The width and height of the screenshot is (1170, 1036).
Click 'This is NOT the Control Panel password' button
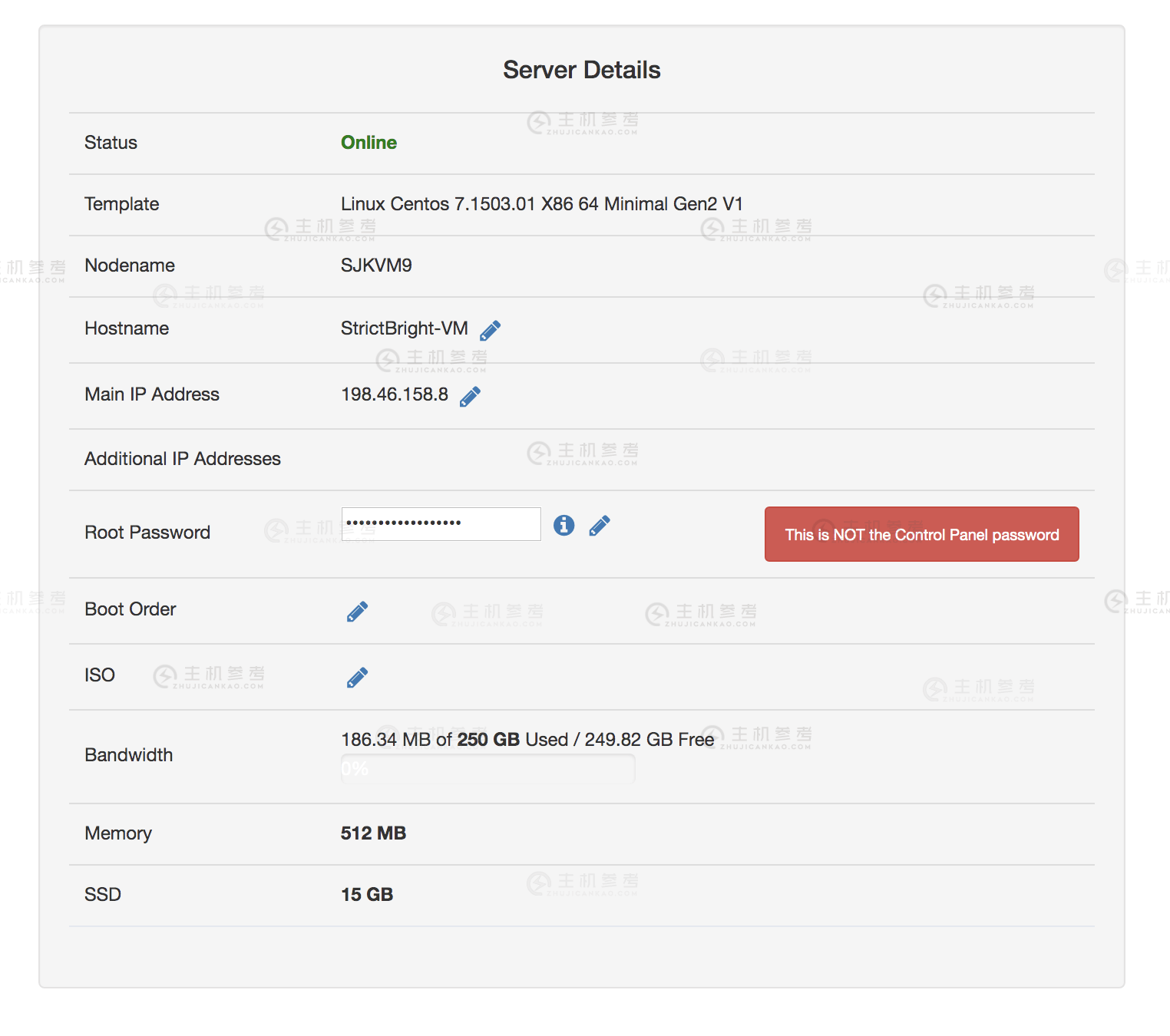click(x=922, y=534)
